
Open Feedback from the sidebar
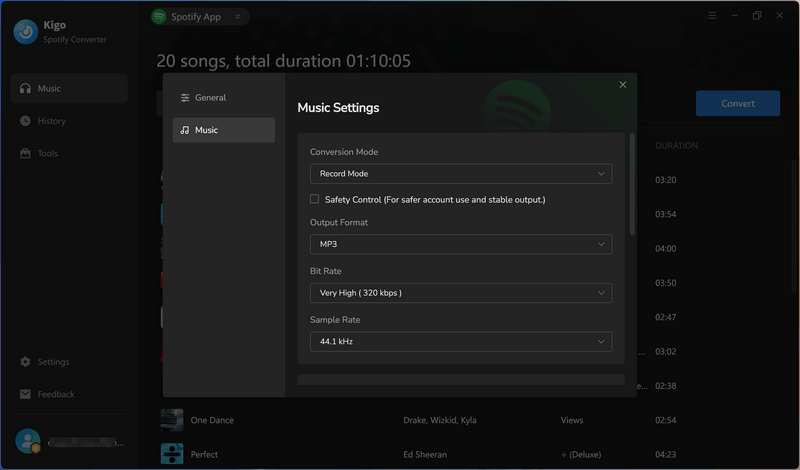click(69, 394)
